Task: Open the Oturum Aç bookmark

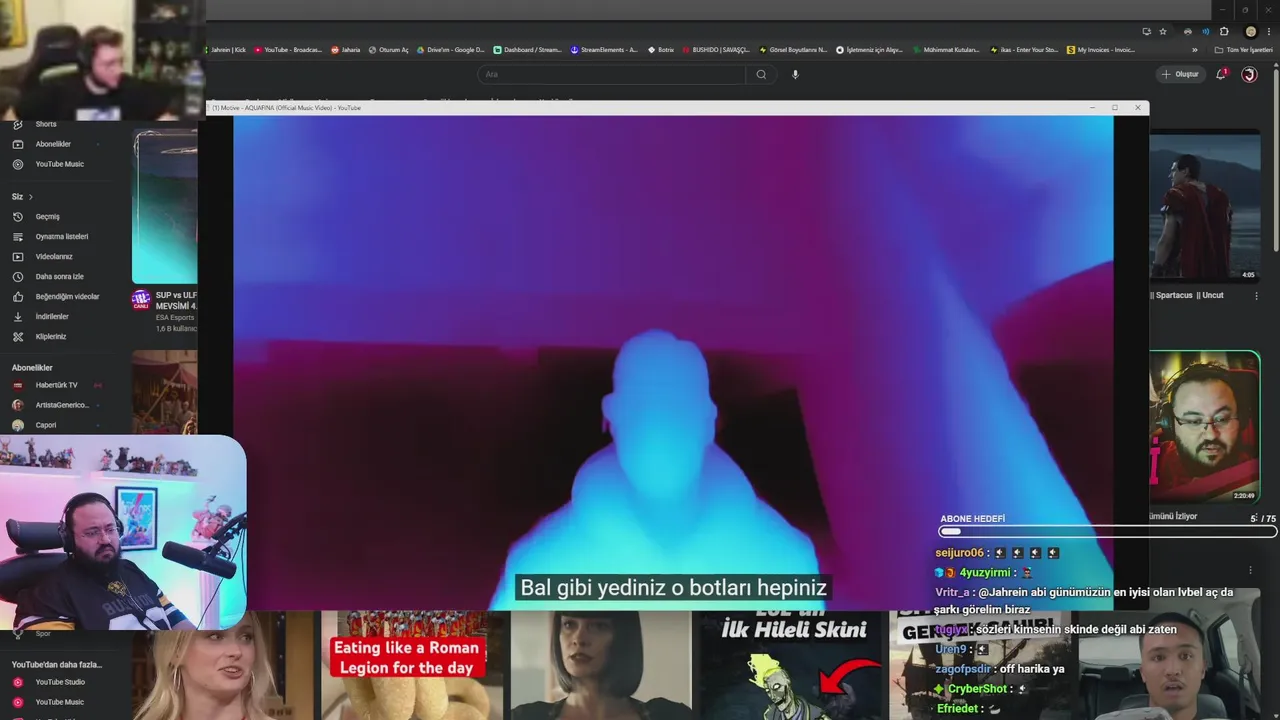Action: pyautogui.click(x=389, y=49)
